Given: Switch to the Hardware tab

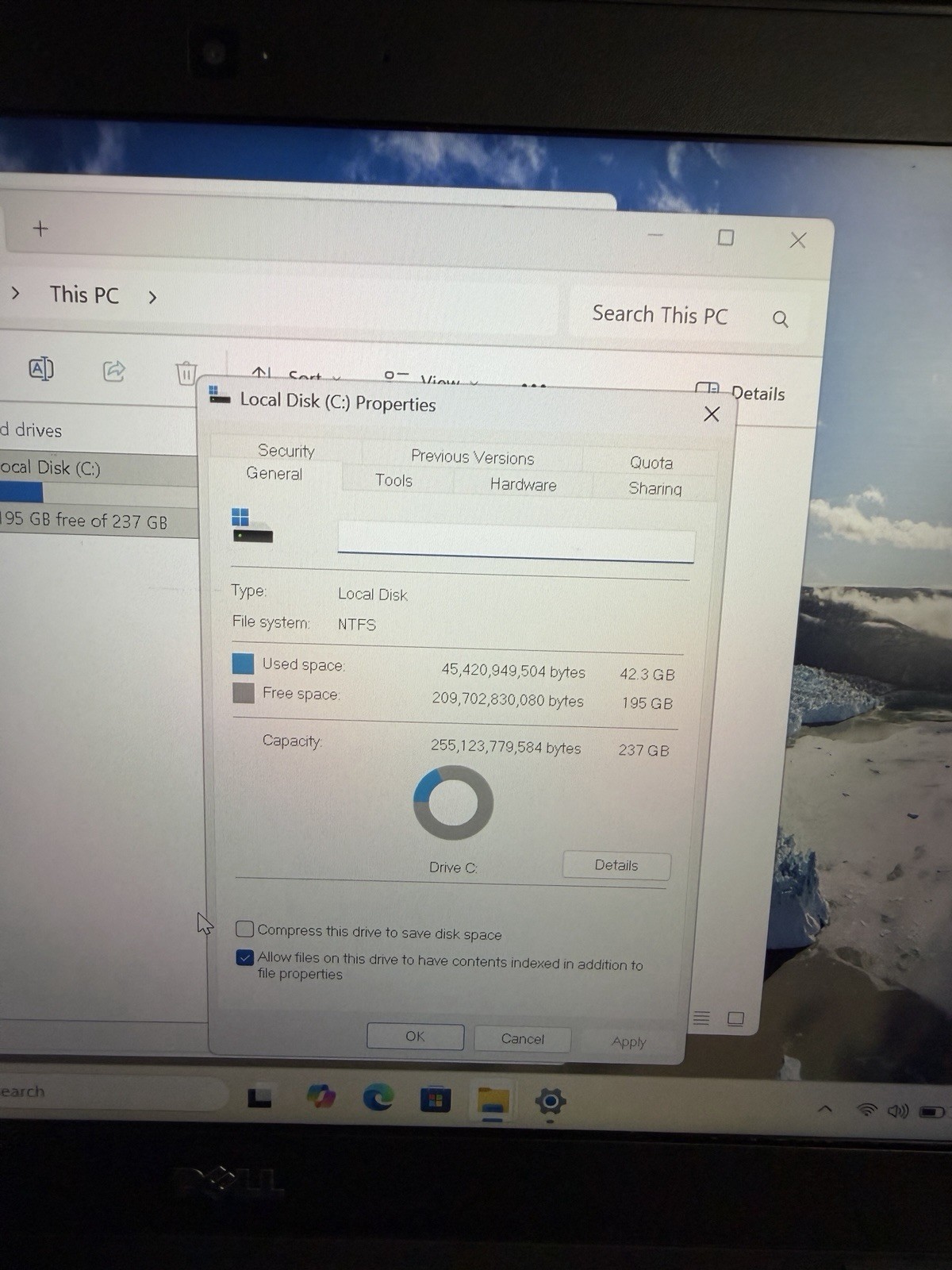Looking at the screenshot, I should tap(523, 484).
